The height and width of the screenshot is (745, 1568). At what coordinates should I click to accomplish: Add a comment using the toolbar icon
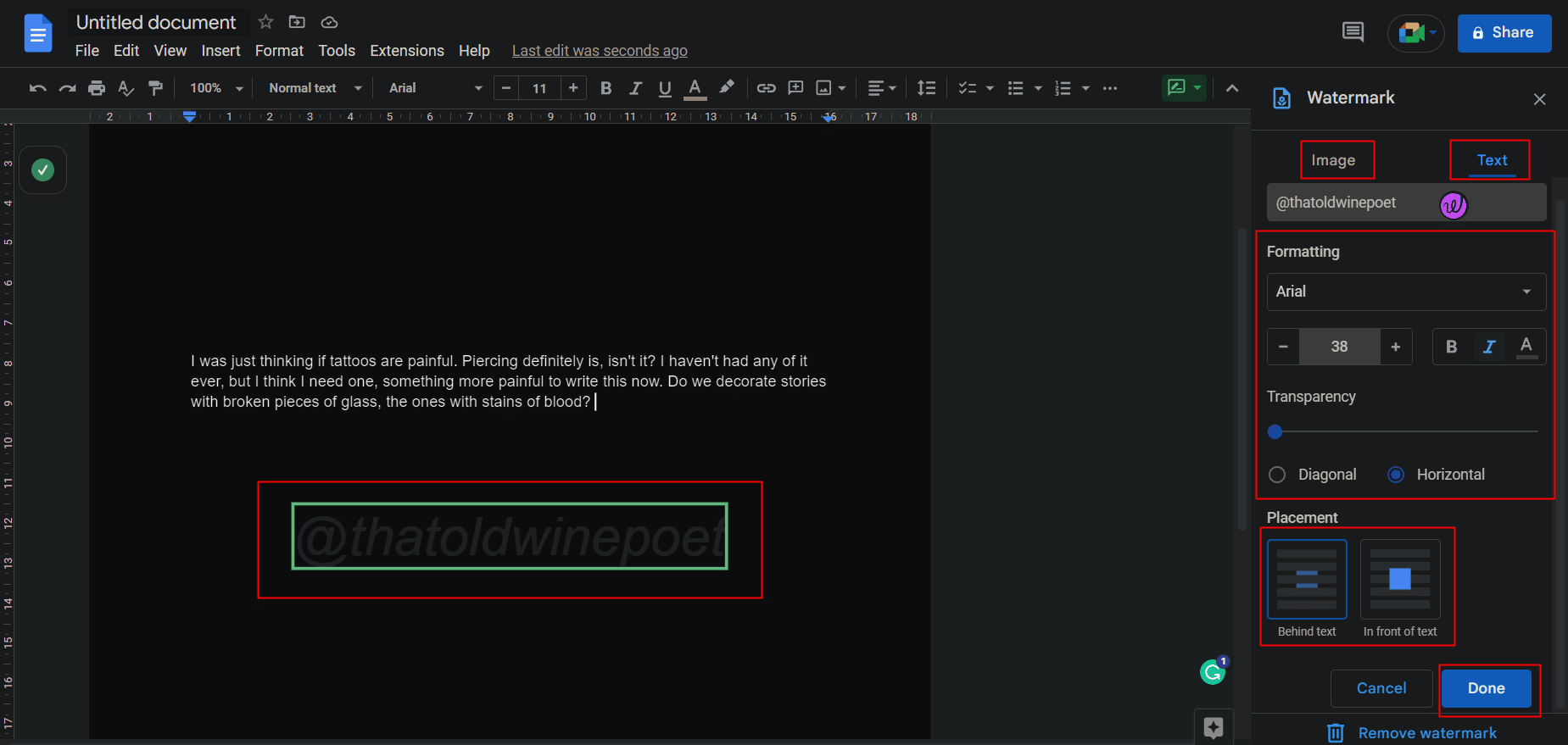point(795,88)
